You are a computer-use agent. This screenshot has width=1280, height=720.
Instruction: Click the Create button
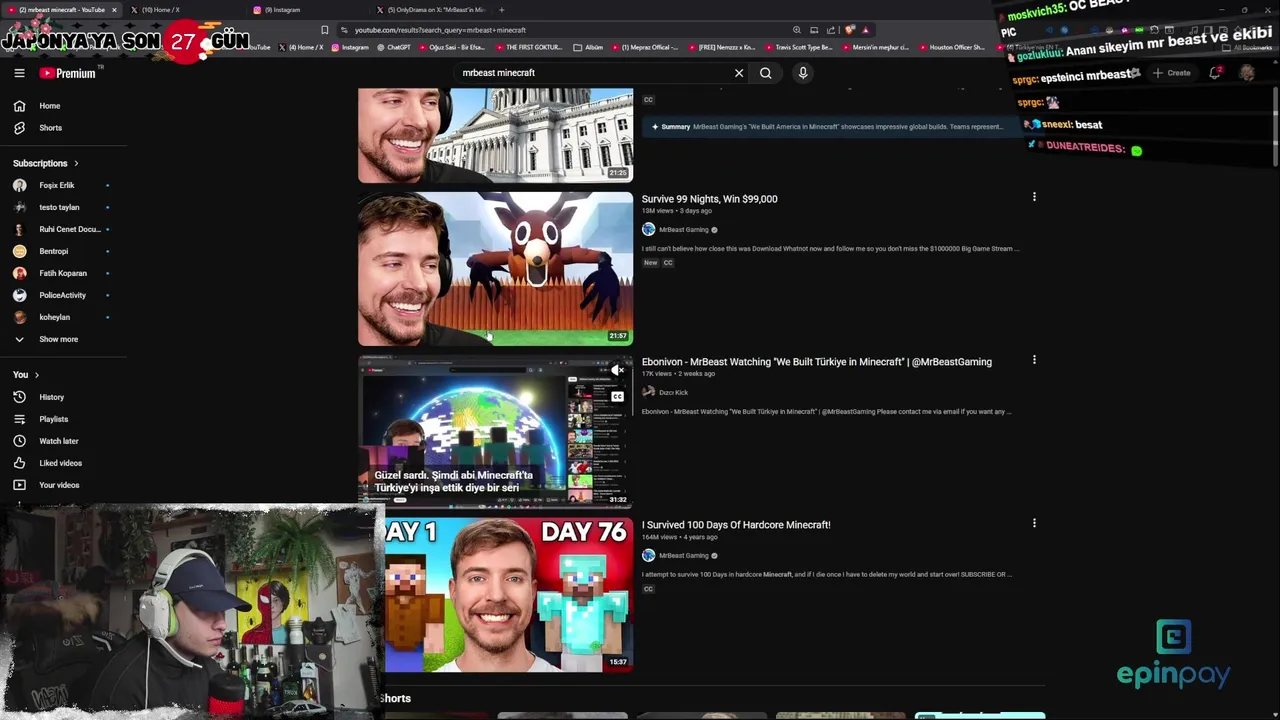1172,73
